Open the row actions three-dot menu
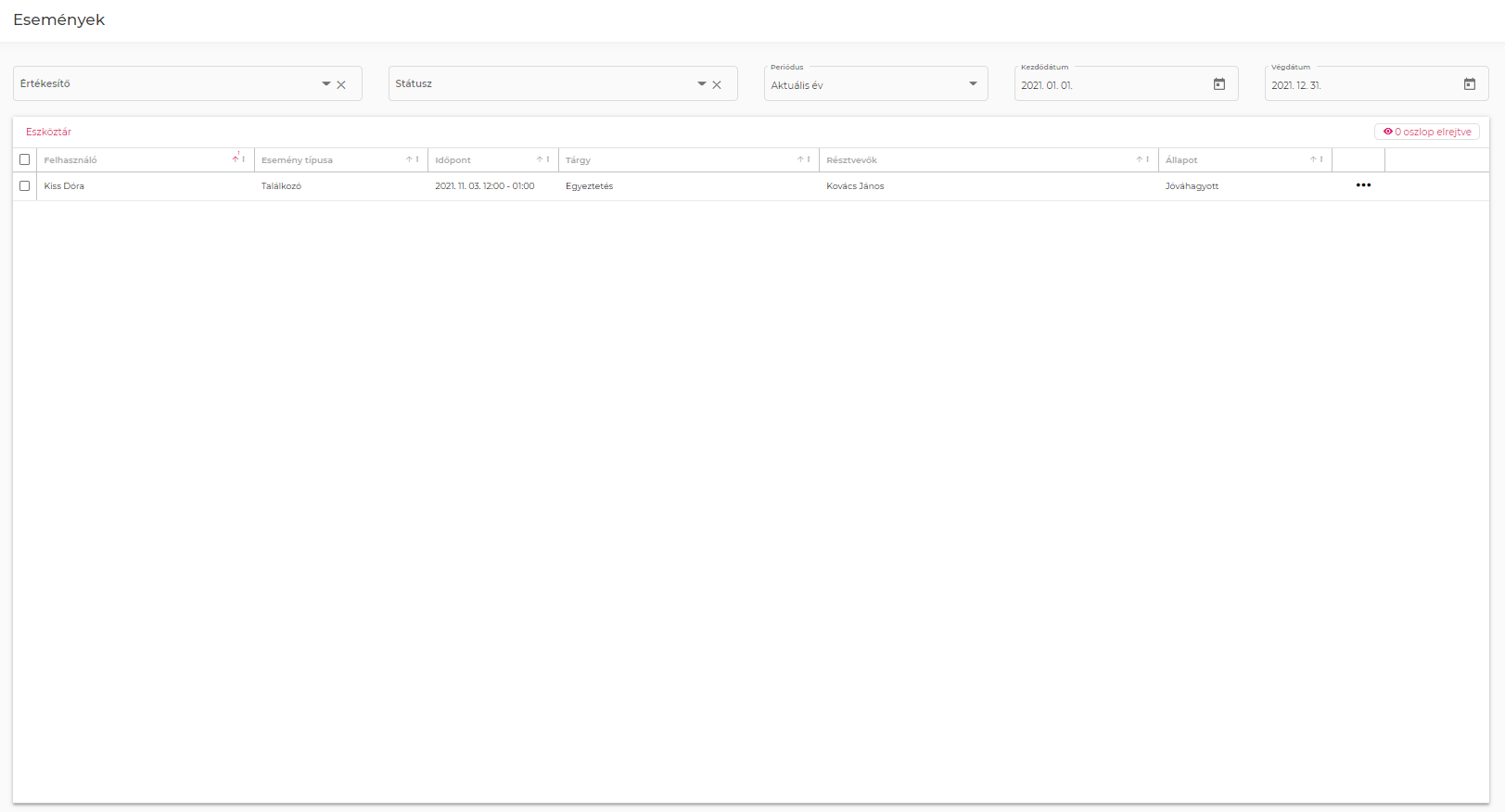This screenshot has width=1505, height=812. pyautogui.click(x=1362, y=185)
